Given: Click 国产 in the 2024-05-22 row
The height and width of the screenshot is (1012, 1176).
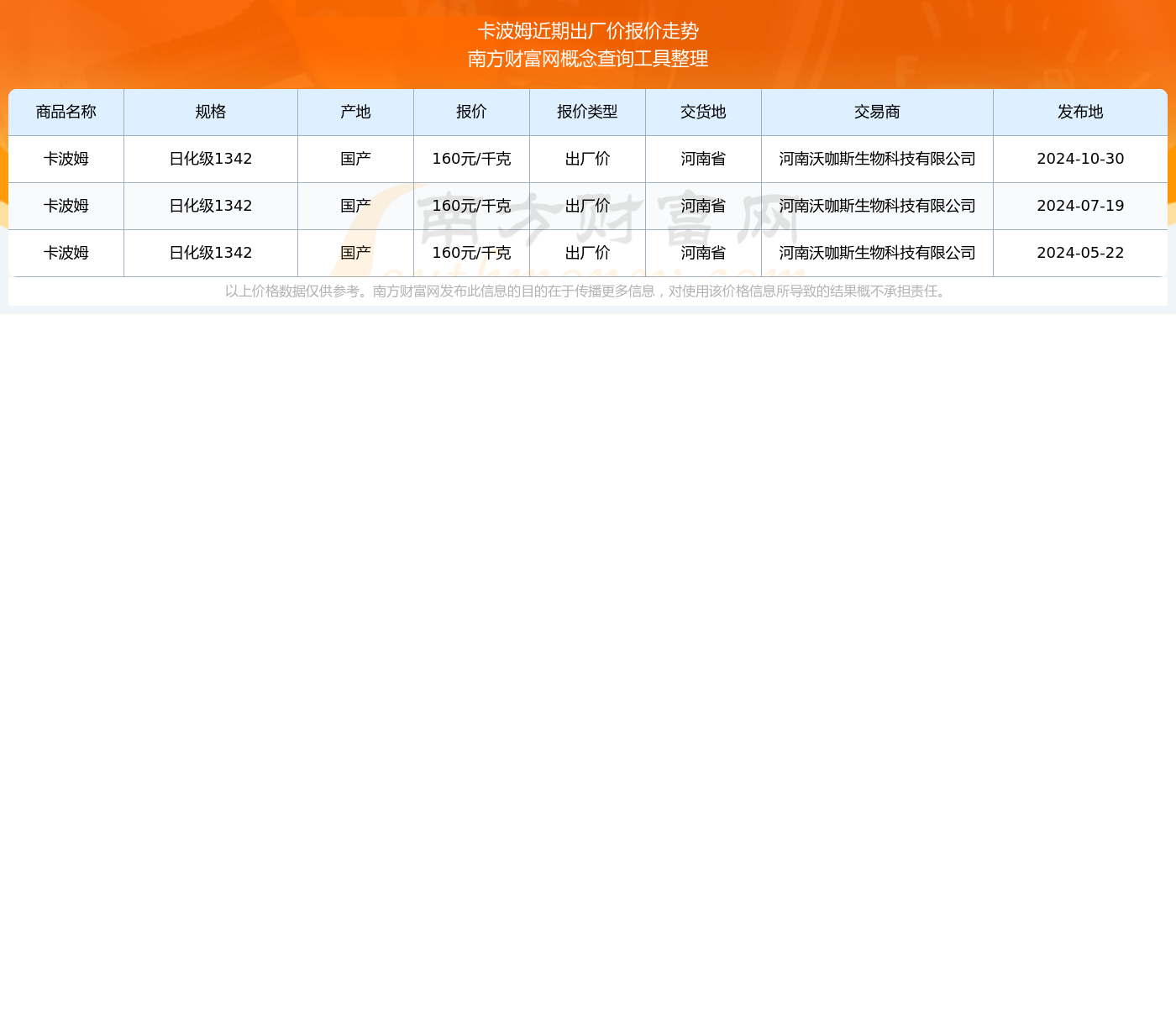Looking at the screenshot, I should [355, 253].
